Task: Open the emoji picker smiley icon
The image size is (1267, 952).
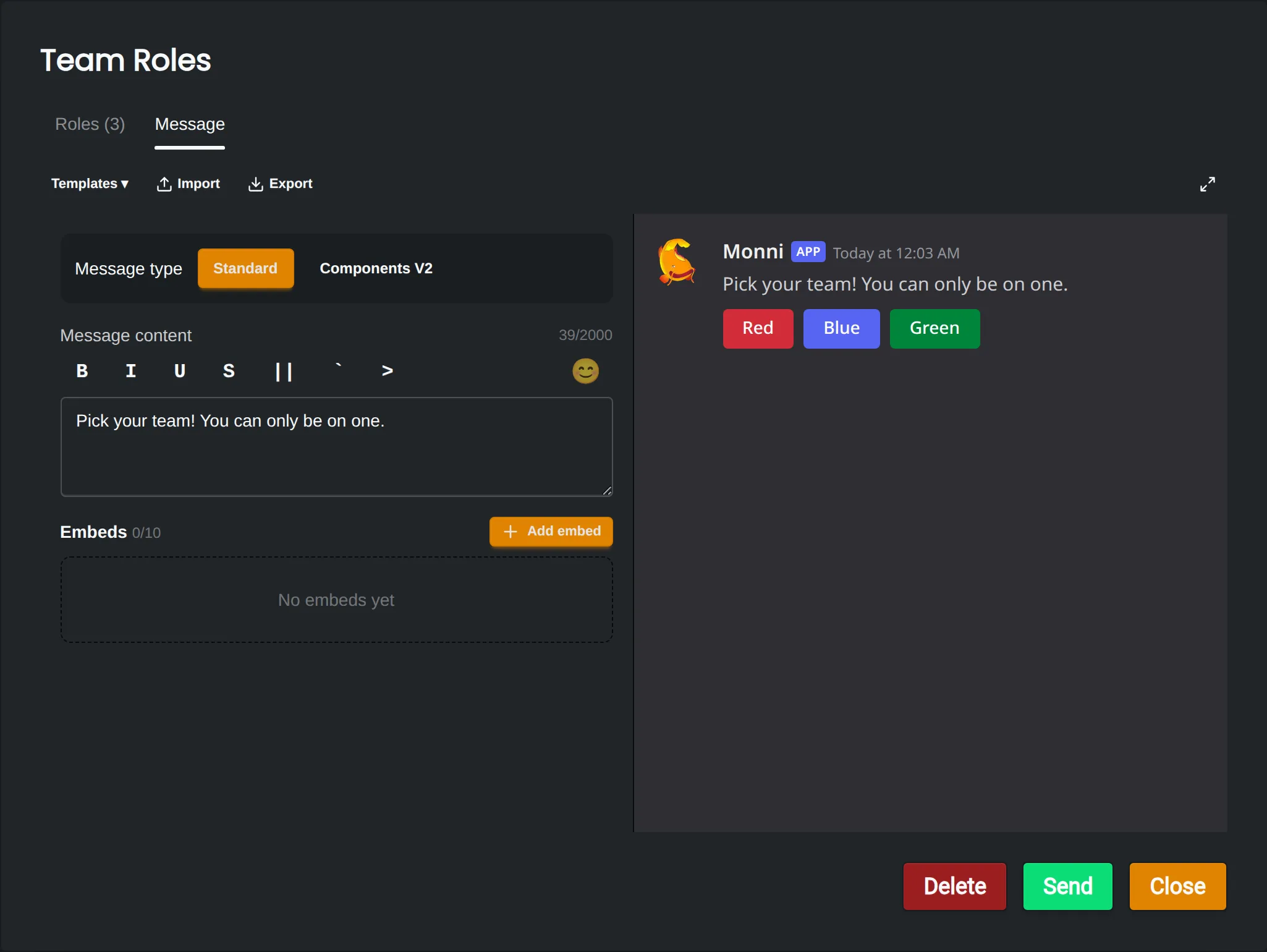Action: tap(585, 371)
